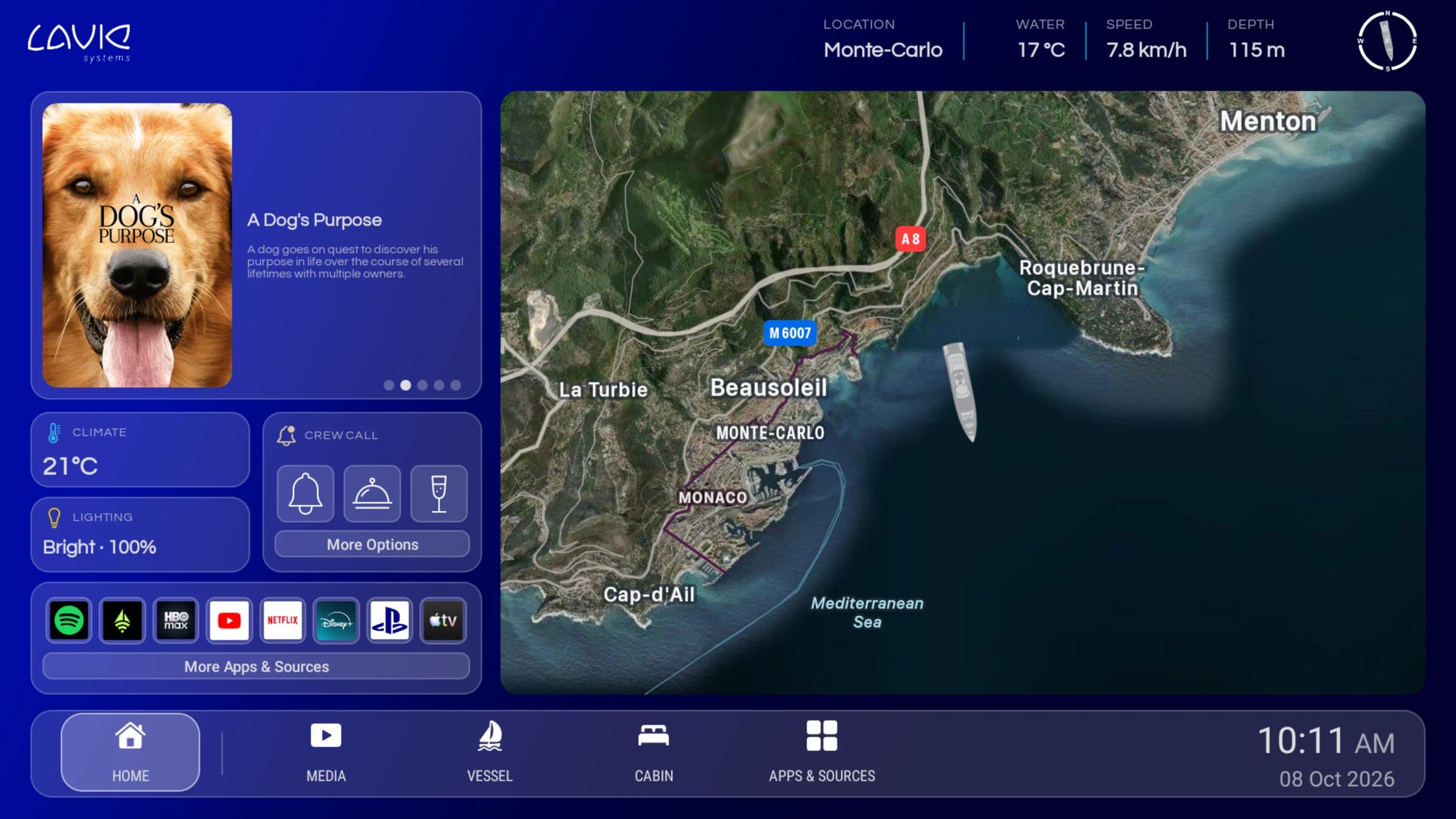Image resolution: width=1456 pixels, height=819 pixels.
Task: Click the yacht marker on the map
Action: tap(960, 391)
